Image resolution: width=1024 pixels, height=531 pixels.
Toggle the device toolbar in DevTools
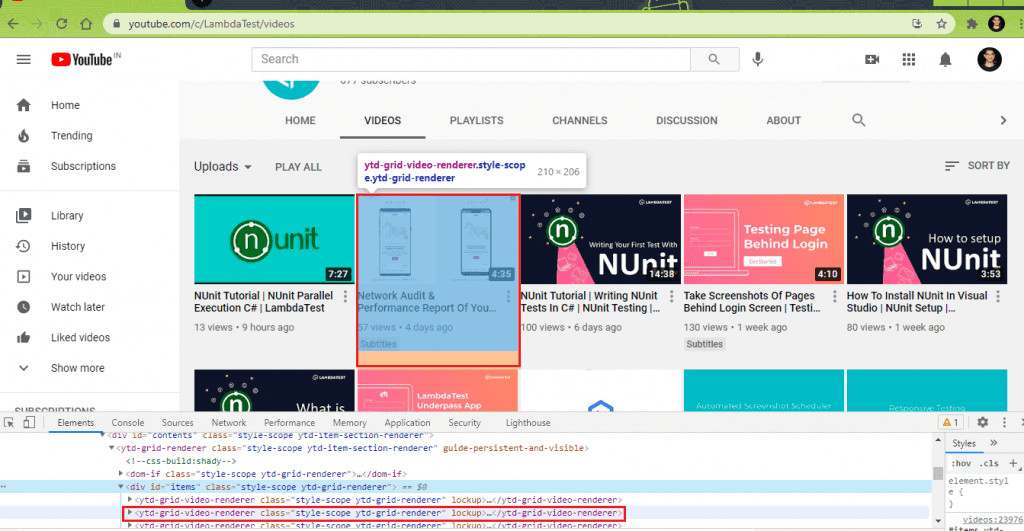30,423
